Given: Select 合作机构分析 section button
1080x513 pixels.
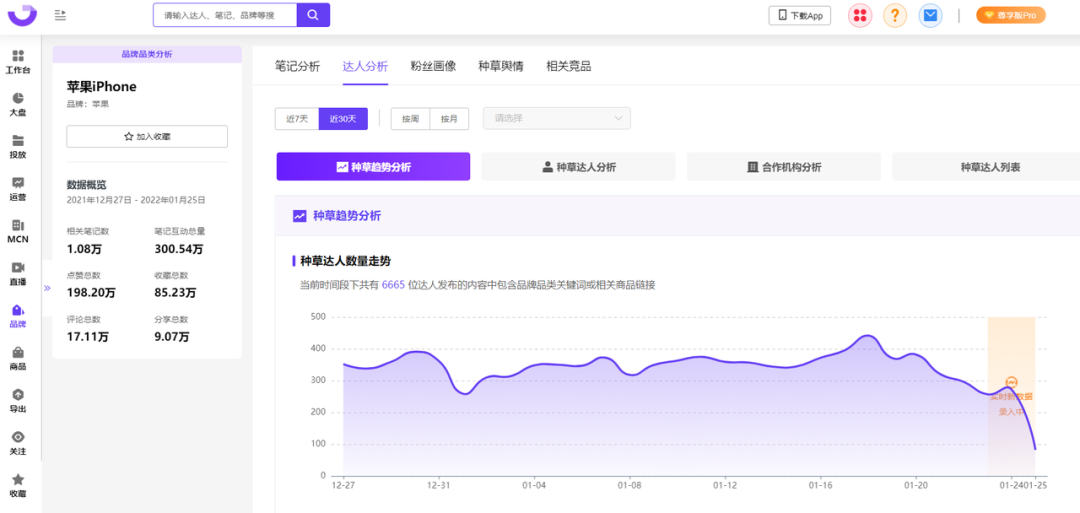Looking at the screenshot, I should (x=784, y=167).
